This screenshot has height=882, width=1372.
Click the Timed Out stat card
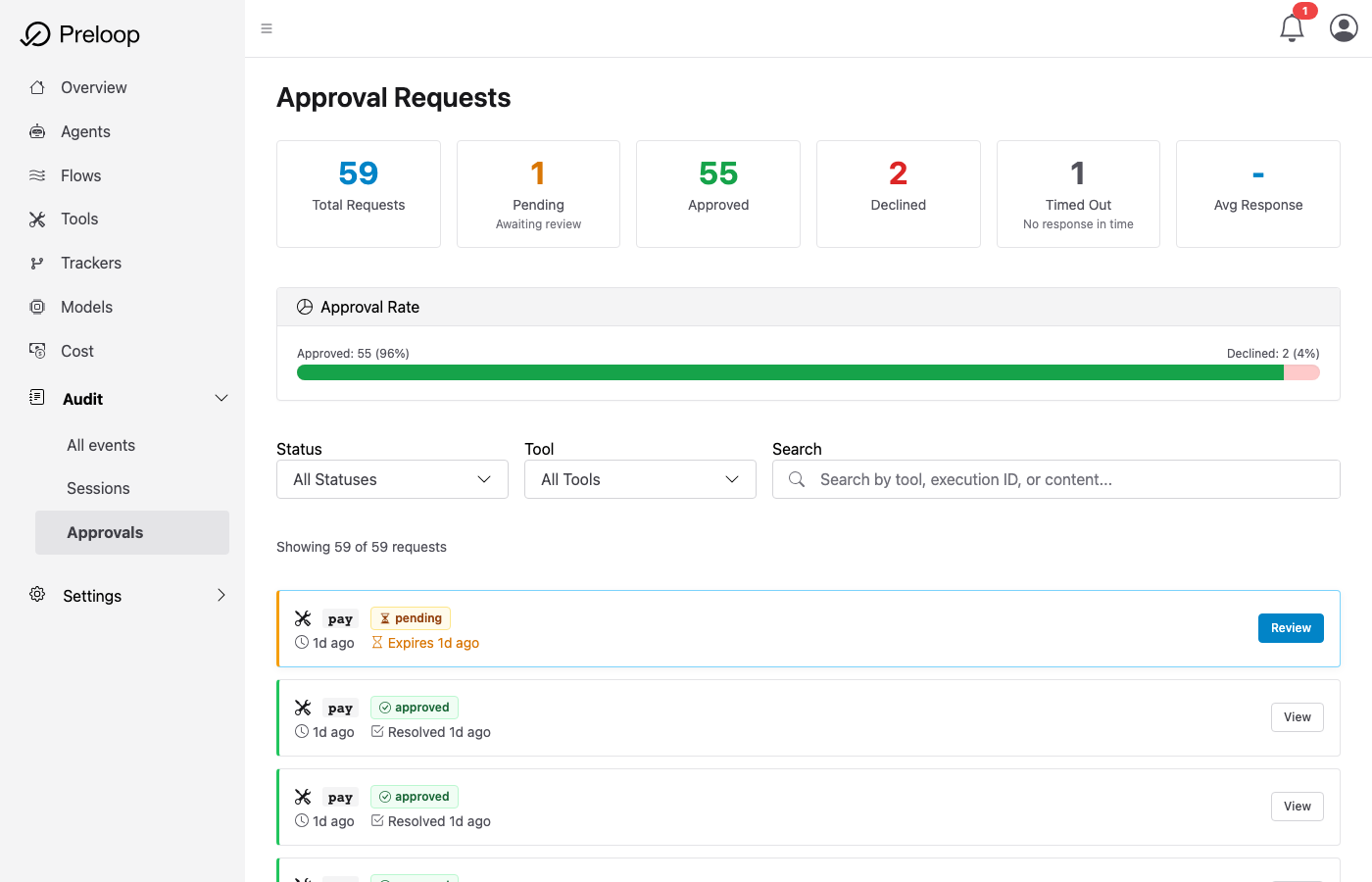[x=1078, y=194]
